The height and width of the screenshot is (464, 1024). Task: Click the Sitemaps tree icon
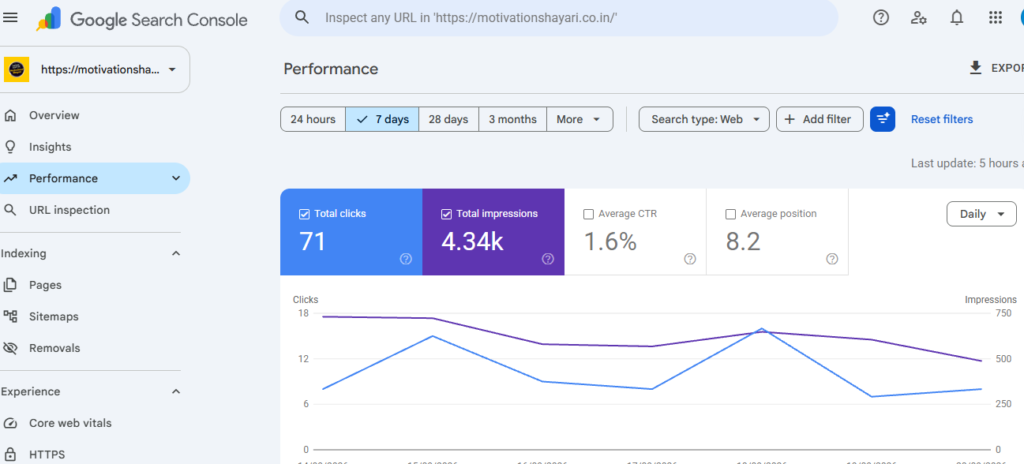10,316
